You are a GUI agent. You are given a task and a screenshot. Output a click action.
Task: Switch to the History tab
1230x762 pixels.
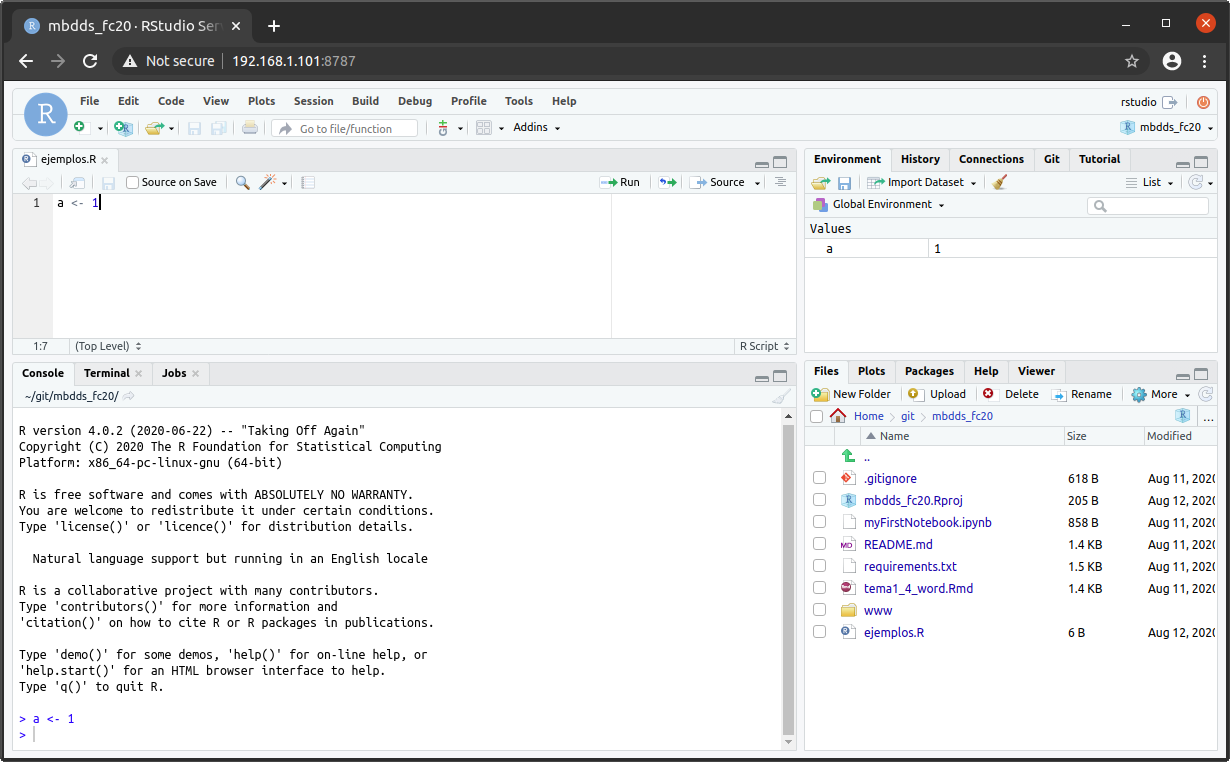click(920, 159)
